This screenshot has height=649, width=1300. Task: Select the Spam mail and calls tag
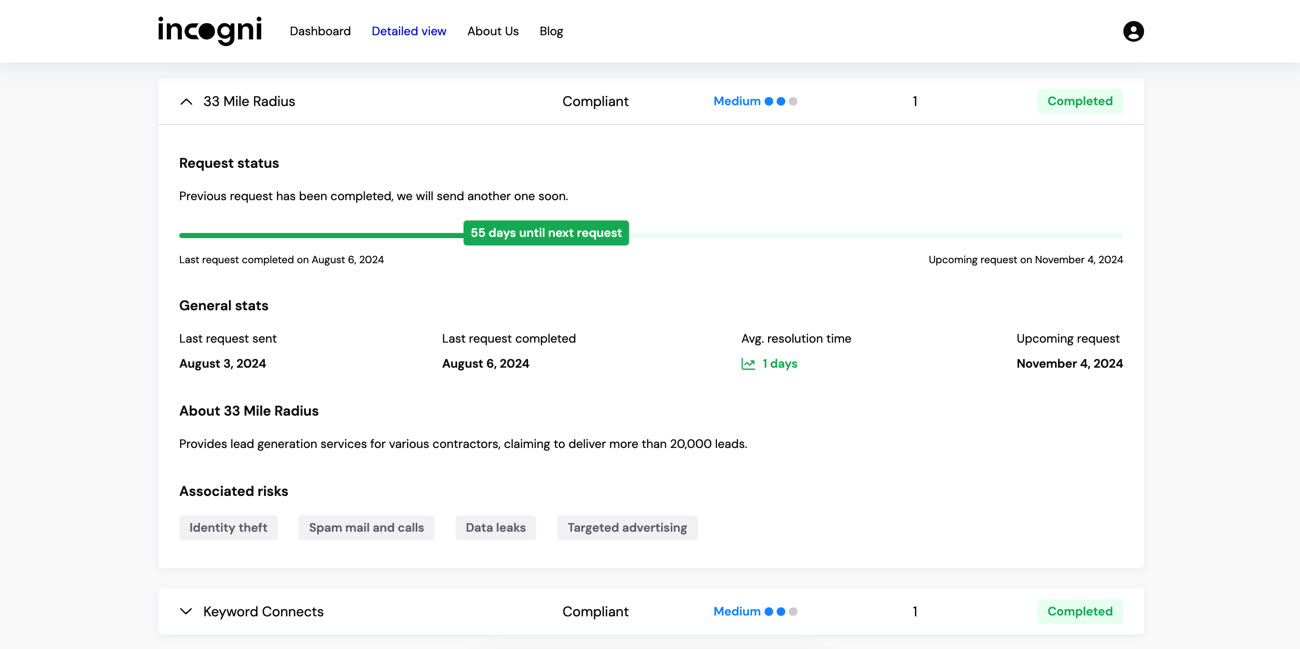click(366, 528)
